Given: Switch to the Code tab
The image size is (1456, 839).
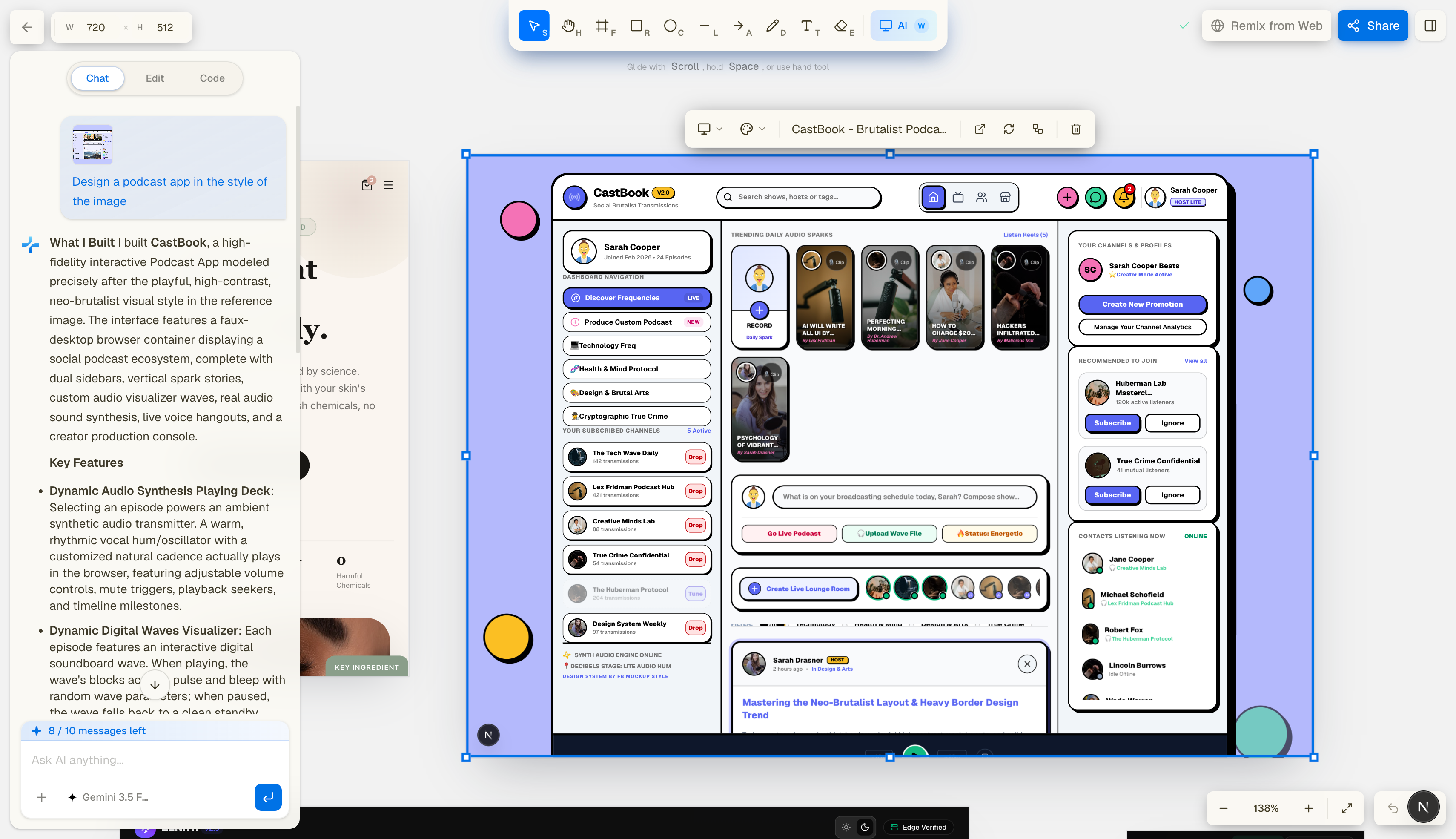Looking at the screenshot, I should pos(212,78).
